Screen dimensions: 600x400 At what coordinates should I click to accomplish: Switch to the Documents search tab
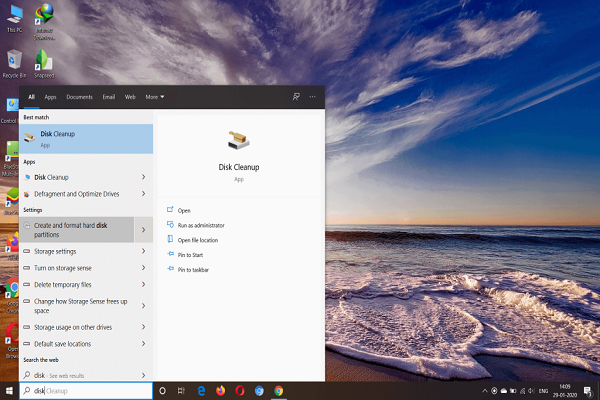[x=79, y=97]
